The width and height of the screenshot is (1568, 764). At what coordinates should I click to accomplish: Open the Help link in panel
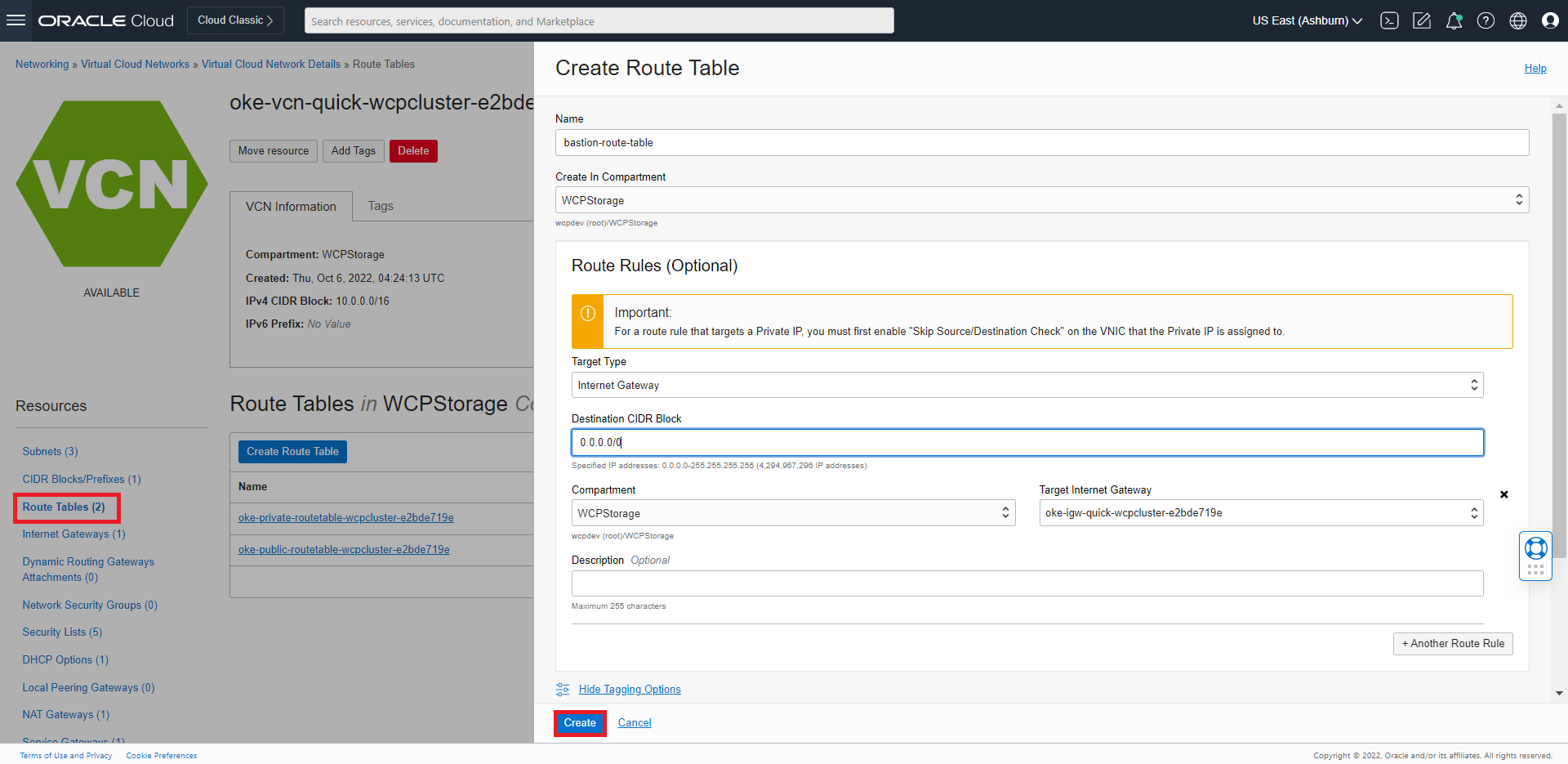1535,69
